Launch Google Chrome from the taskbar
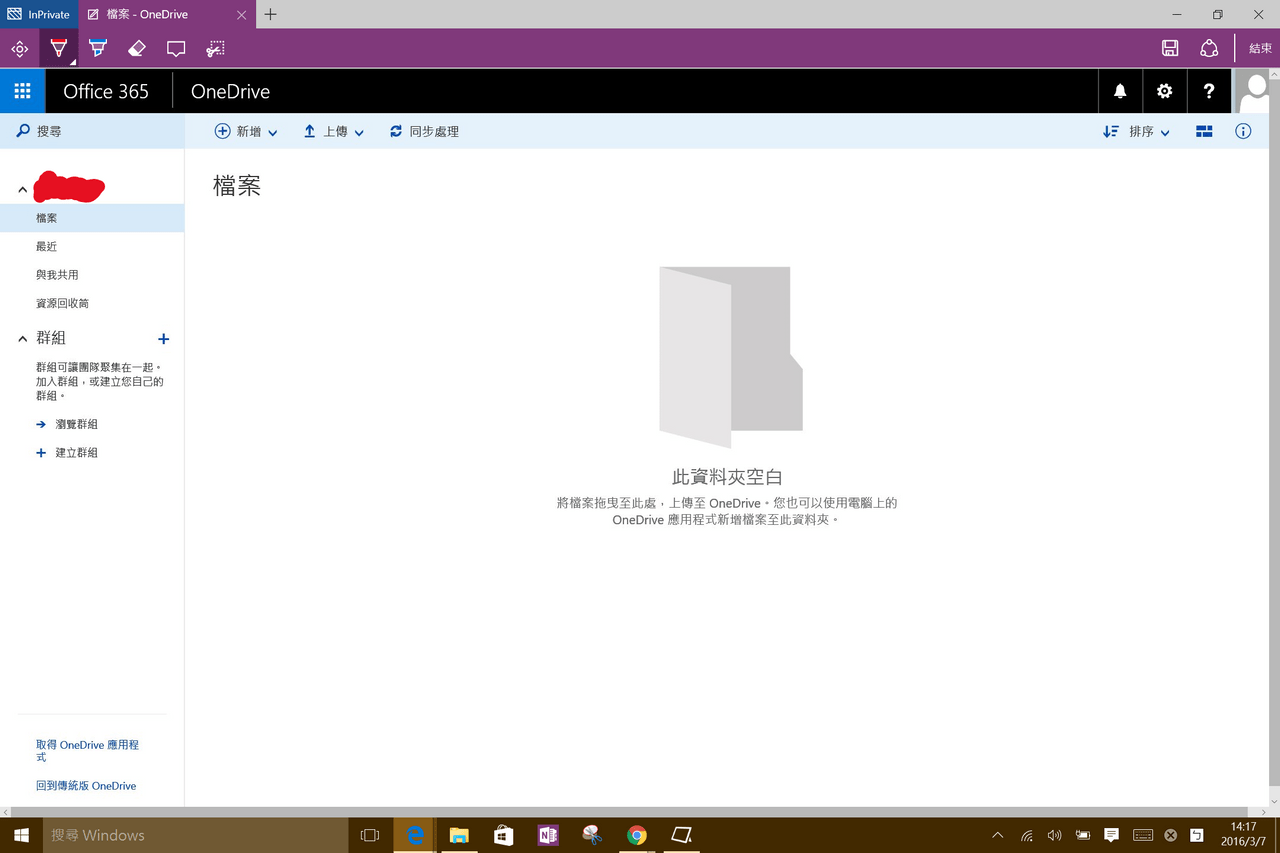The height and width of the screenshot is (853, 1280). [637, 835]
